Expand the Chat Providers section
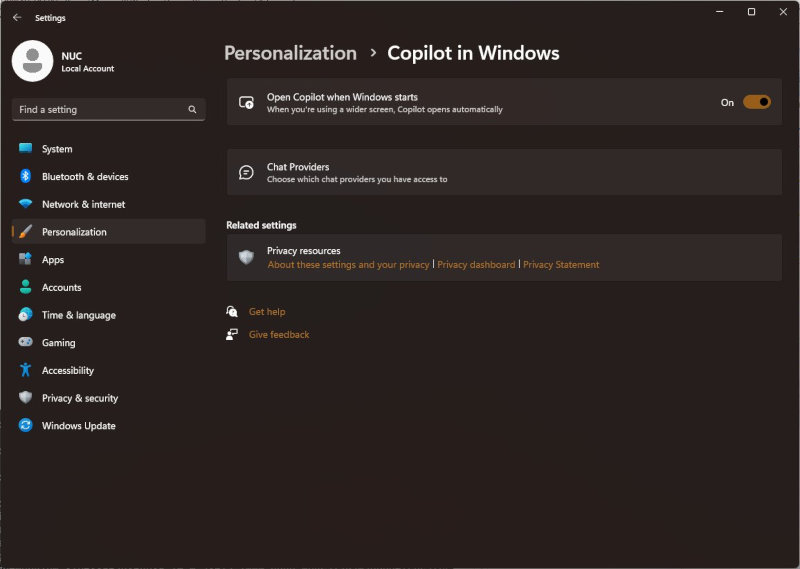This screenshot has height=569, width=800. coord(503,172)
